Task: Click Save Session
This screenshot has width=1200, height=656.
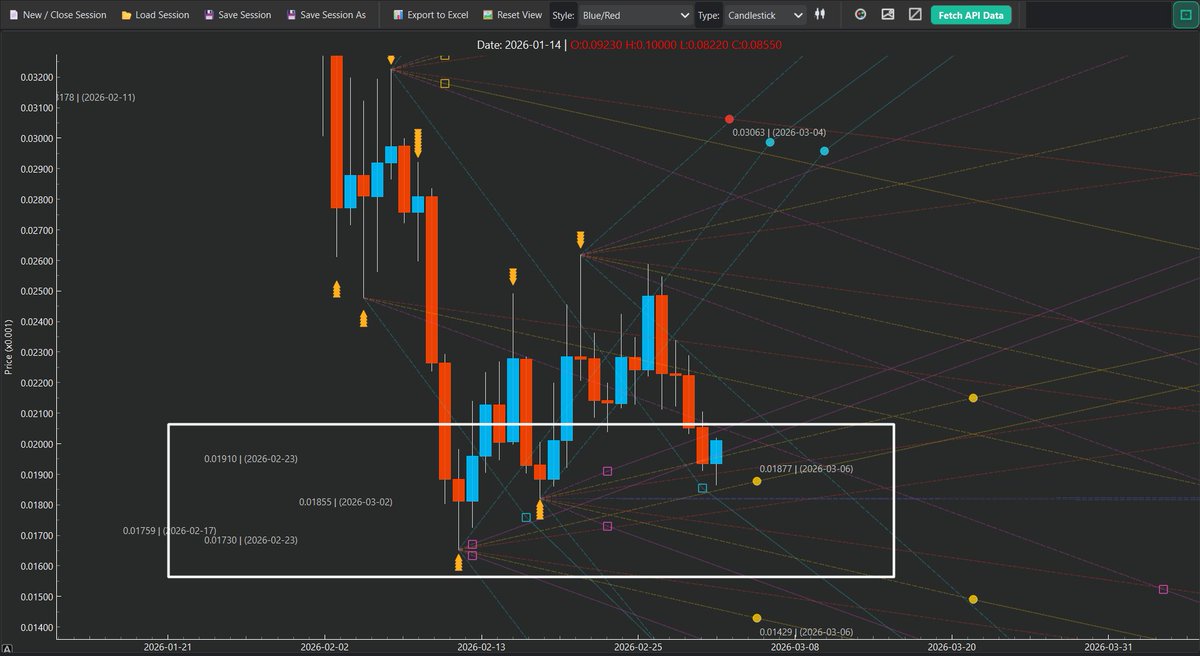Action: click(x=237, y=15)
